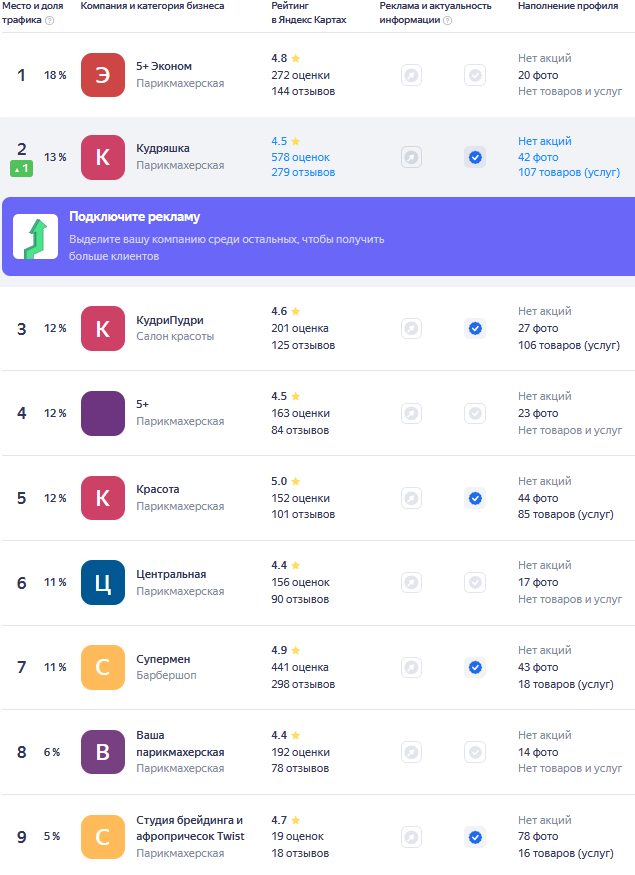Click the advertising icon in 5+ Эконом row
The width and height of the screenshot is (635, 875).
411,75
